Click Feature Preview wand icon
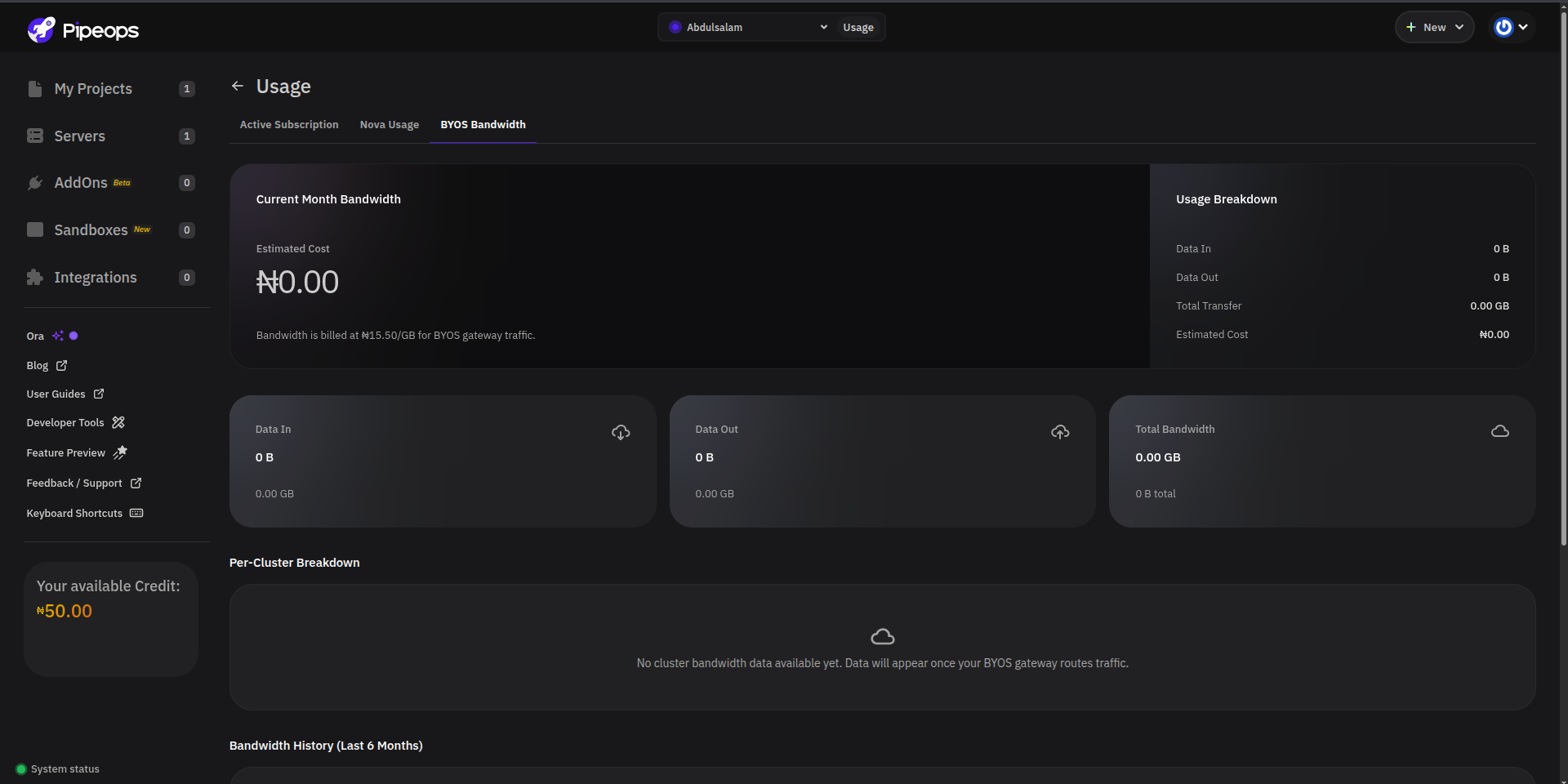The width and height of the screenshot is (1568, 784). click(x=120, y=452)
